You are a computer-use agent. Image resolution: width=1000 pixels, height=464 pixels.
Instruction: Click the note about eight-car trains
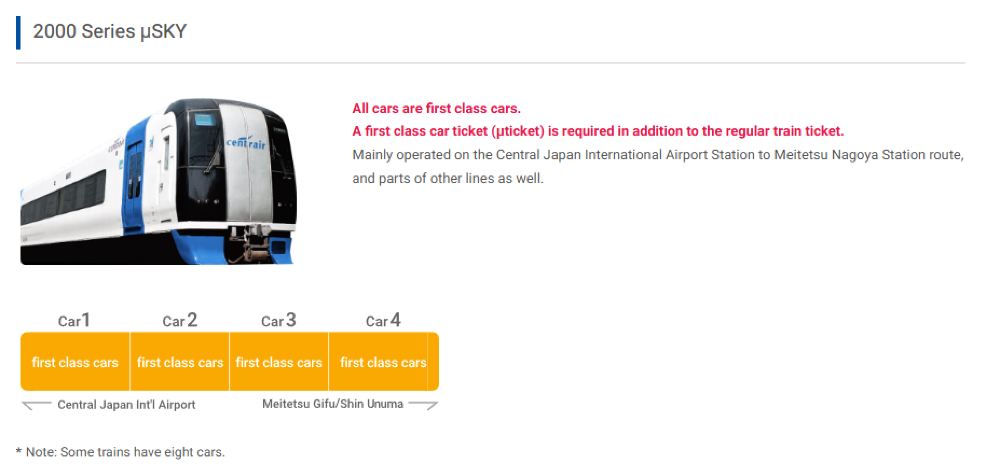[x=120, y=452]
